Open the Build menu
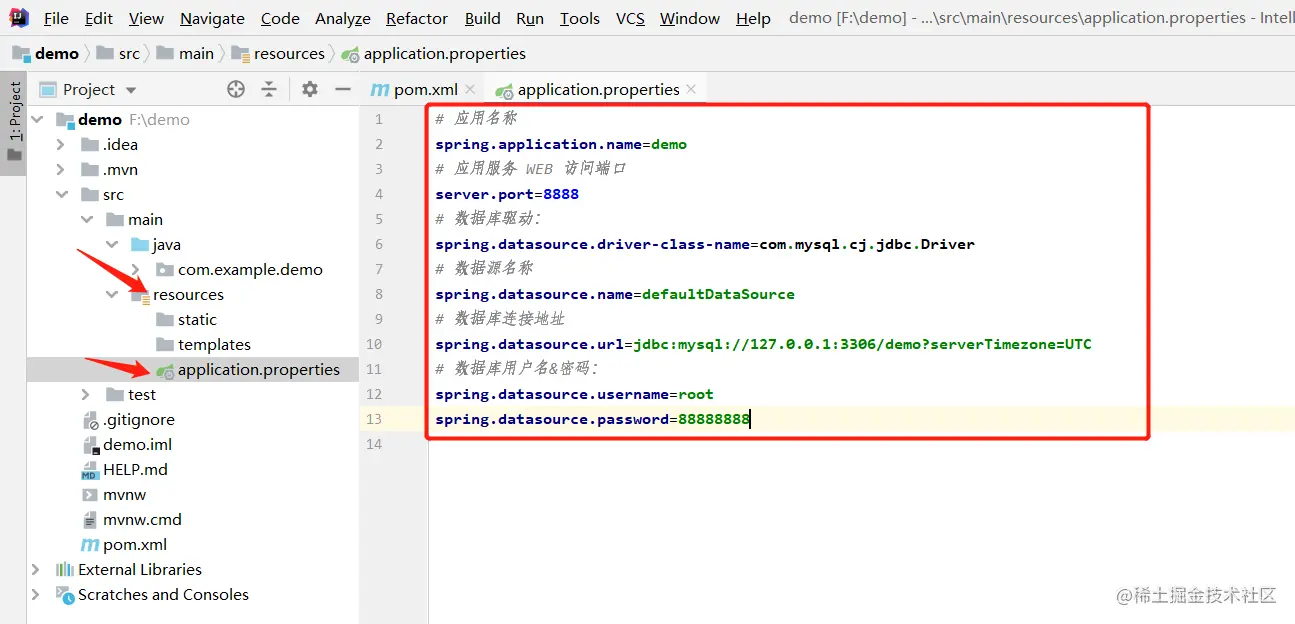Viewport: 1295px width, 624px height. pyautogui.click(x=483, y=18)
